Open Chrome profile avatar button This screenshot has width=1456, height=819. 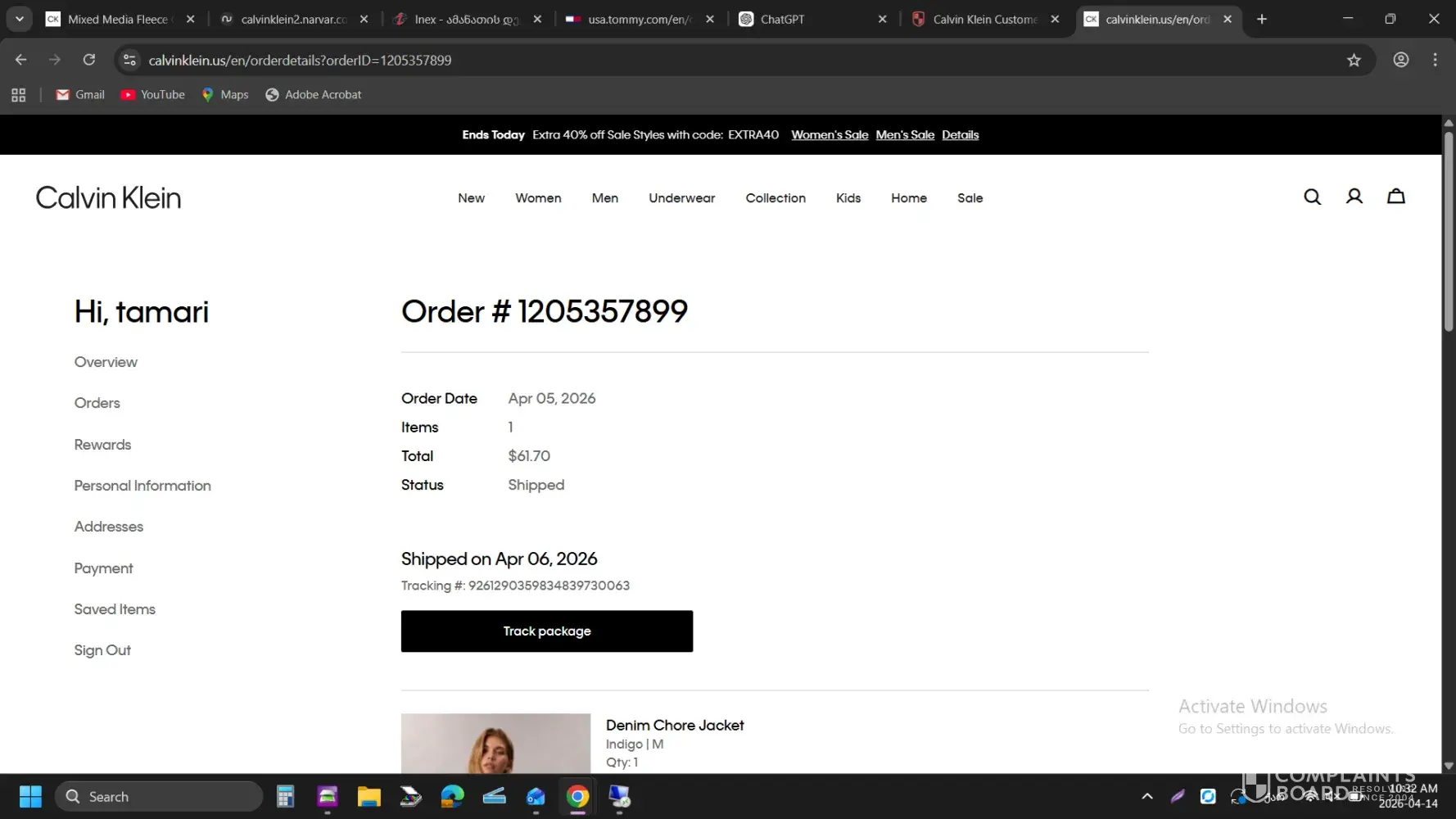click(1401, 60)
